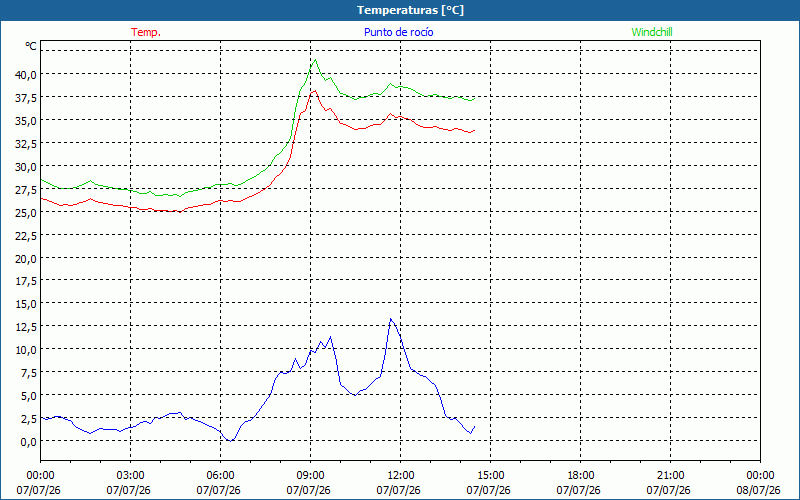Click the green windchill peak near 09:00
This screenshot has height=500, width=800.
pos(315,60)
